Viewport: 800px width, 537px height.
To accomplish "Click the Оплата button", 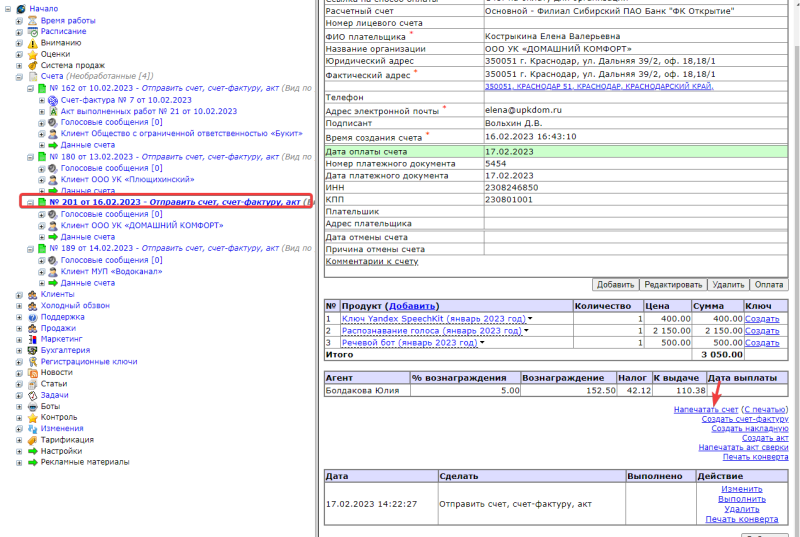I will pos(769,285).
